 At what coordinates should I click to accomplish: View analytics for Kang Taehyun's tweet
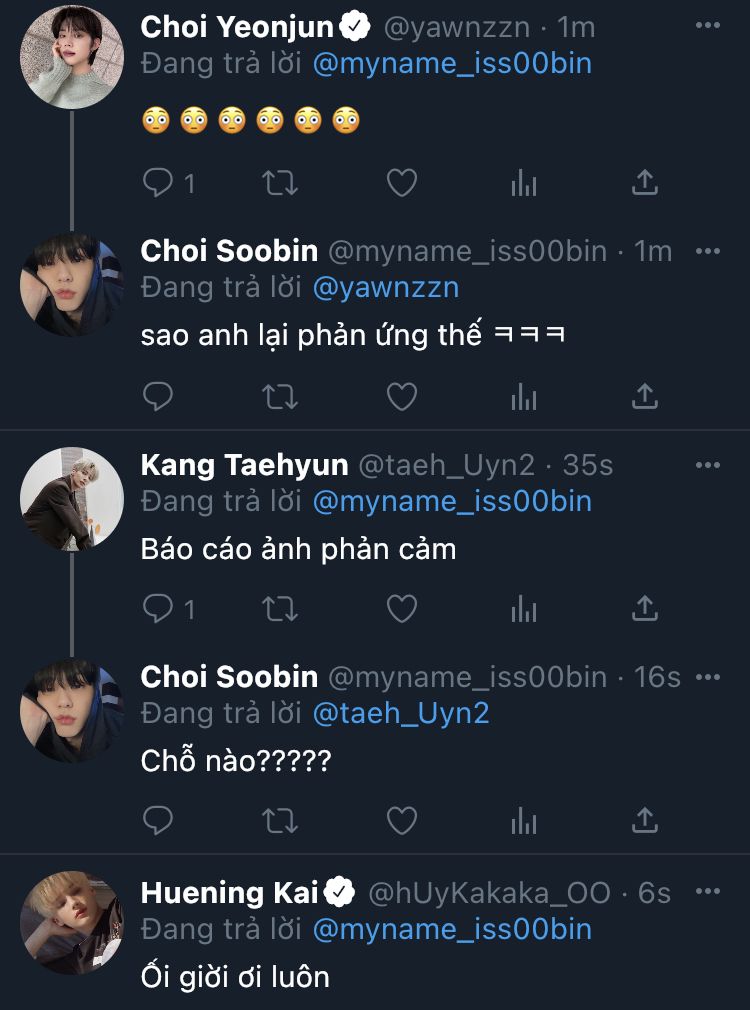524,607
